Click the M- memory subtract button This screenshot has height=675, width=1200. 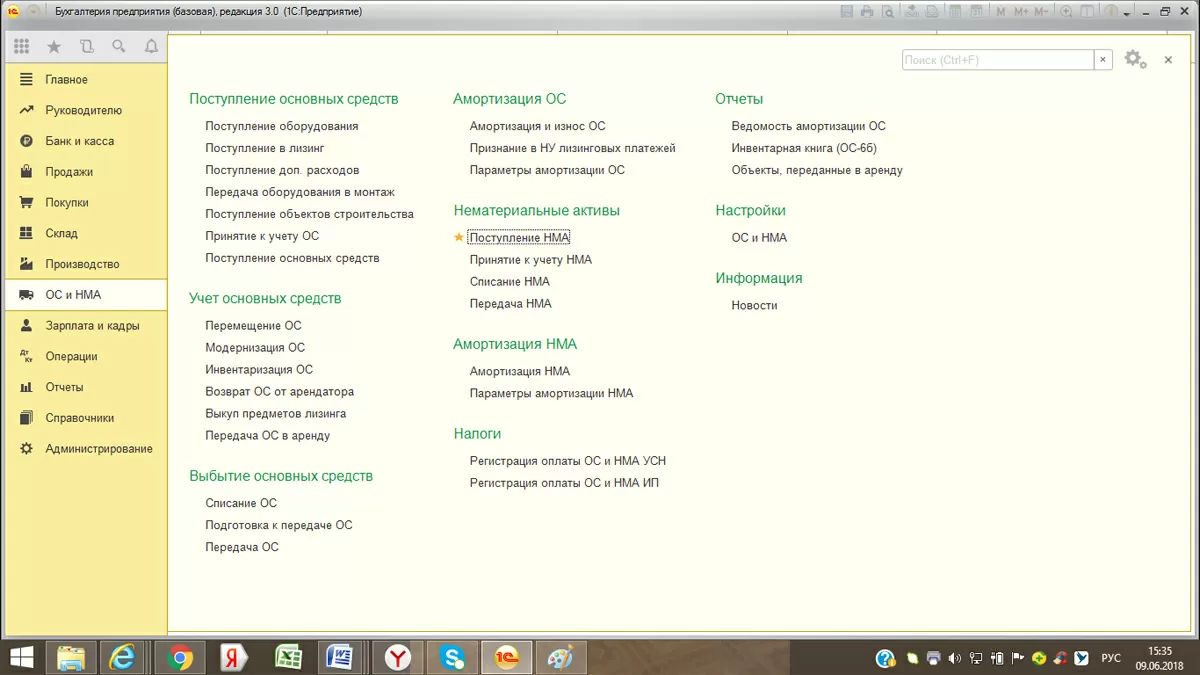pyautogui.click(x=1041, y=12)
